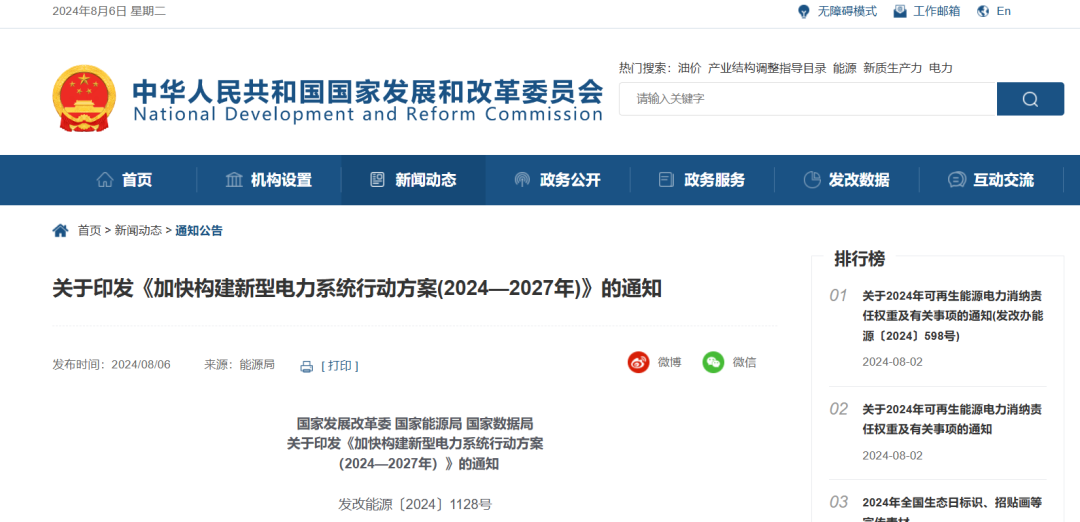Click the broadcast icon in the 政务公开 tab
Screen dimensions: 1080x522
point(522,180)
